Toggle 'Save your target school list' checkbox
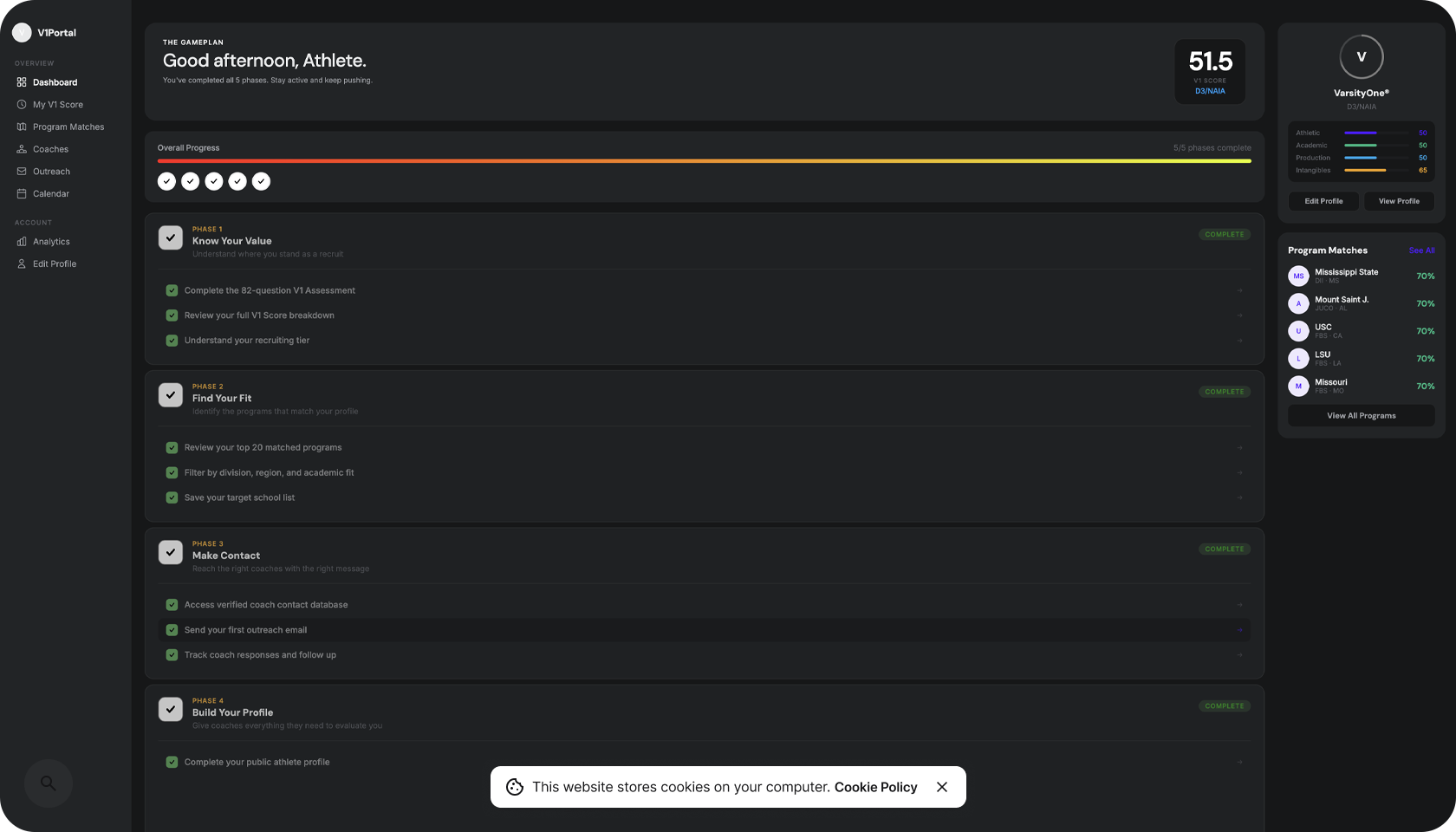The width and height of the screenshot is (1456, 832). tap(172, 498)
